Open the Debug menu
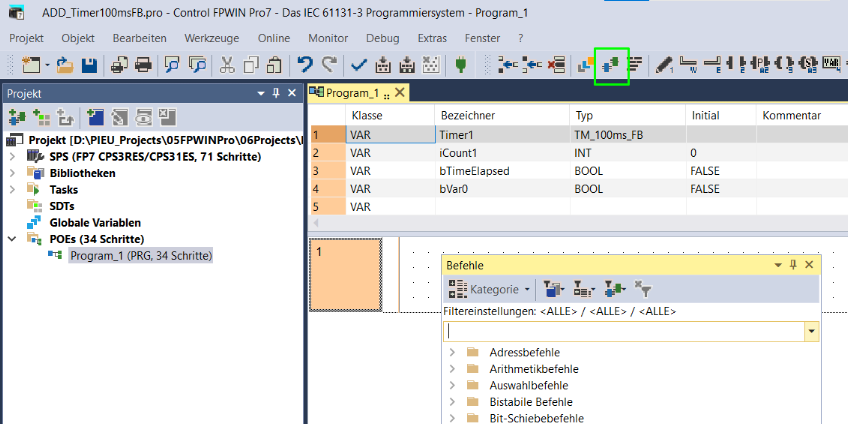848x424 pixels. point(383,38)
